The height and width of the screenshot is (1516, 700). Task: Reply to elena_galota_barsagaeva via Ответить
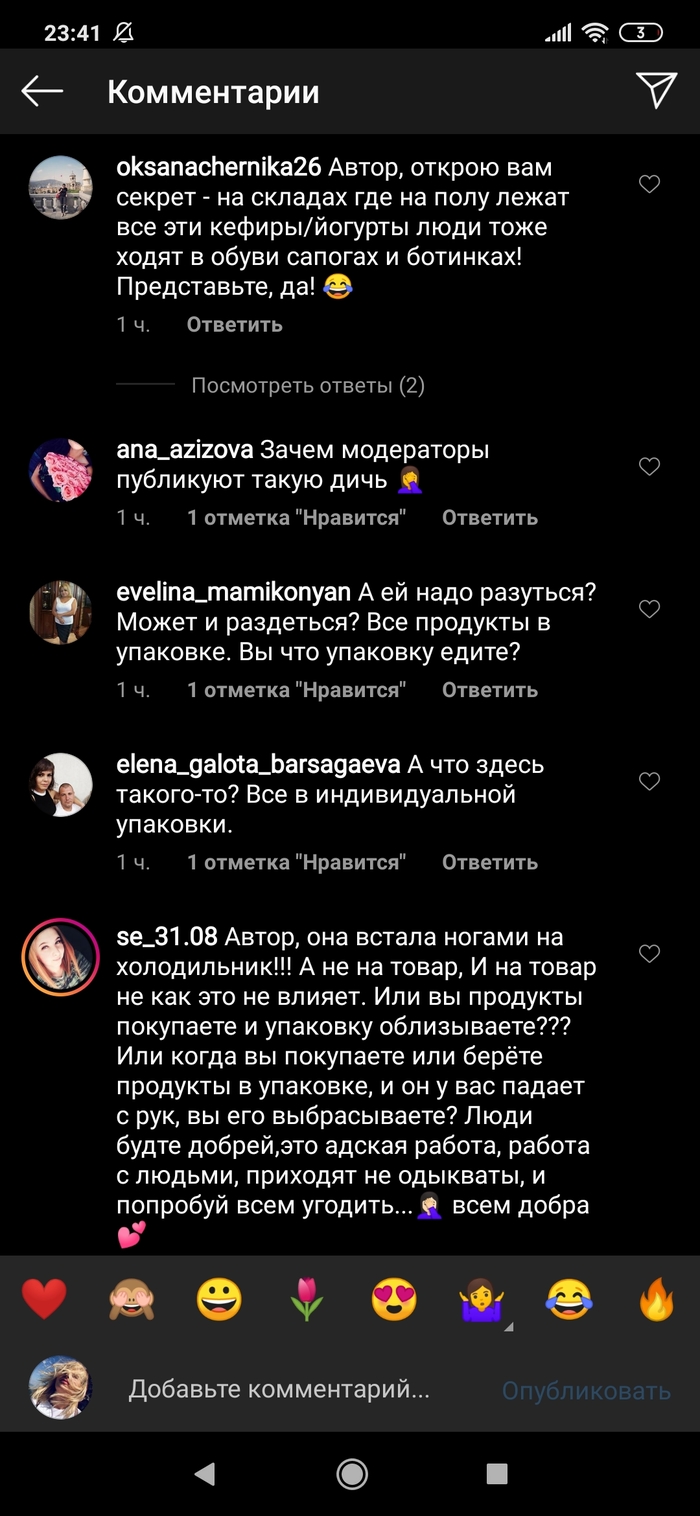click(490, 862)
